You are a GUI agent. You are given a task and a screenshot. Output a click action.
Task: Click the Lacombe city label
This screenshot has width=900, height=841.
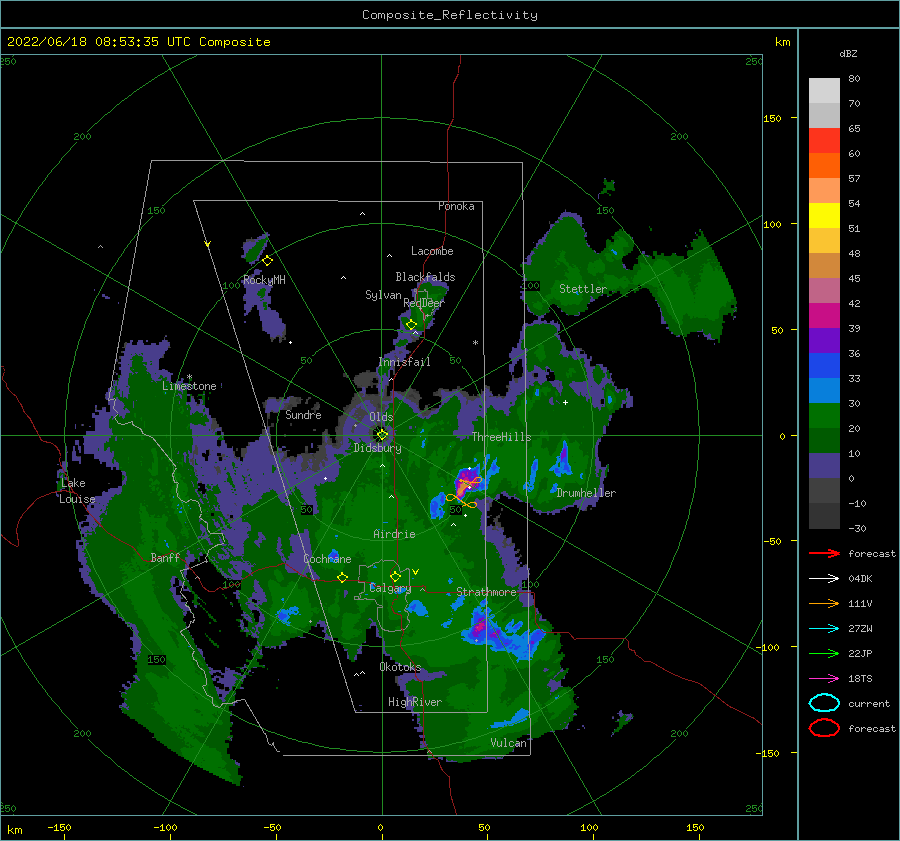432,251
